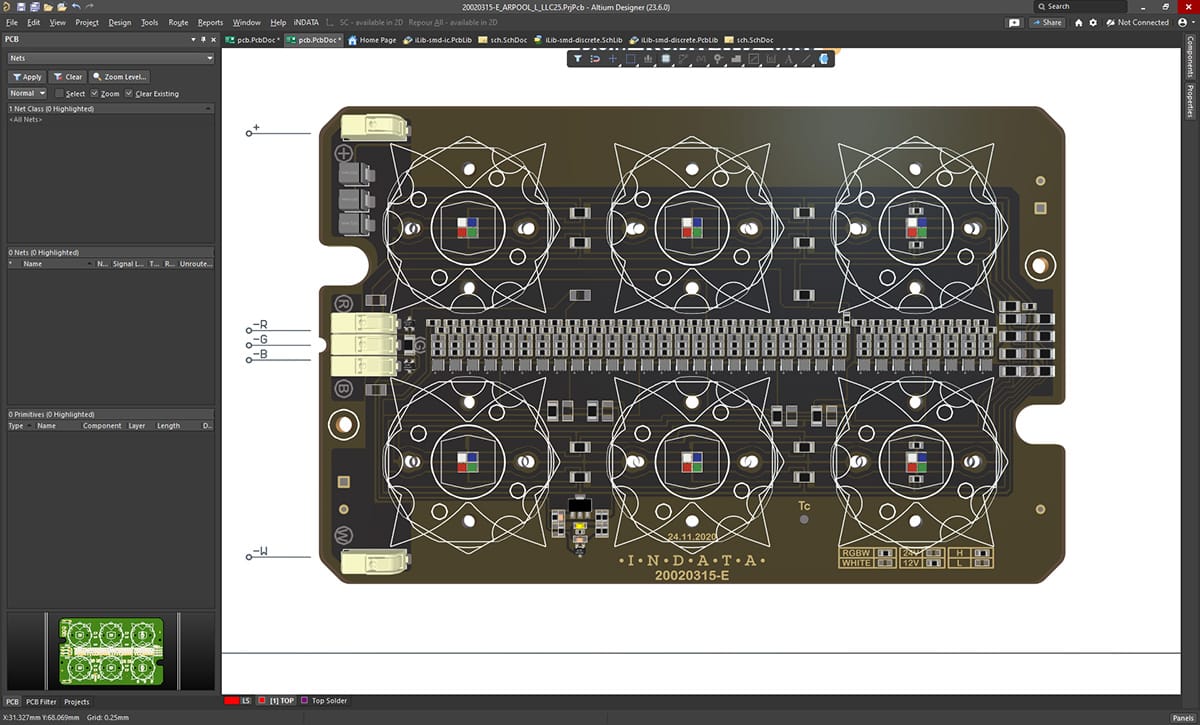
Task: Click the Undo arrow icon
Action: pyautogui.click(x=76, y=7)
